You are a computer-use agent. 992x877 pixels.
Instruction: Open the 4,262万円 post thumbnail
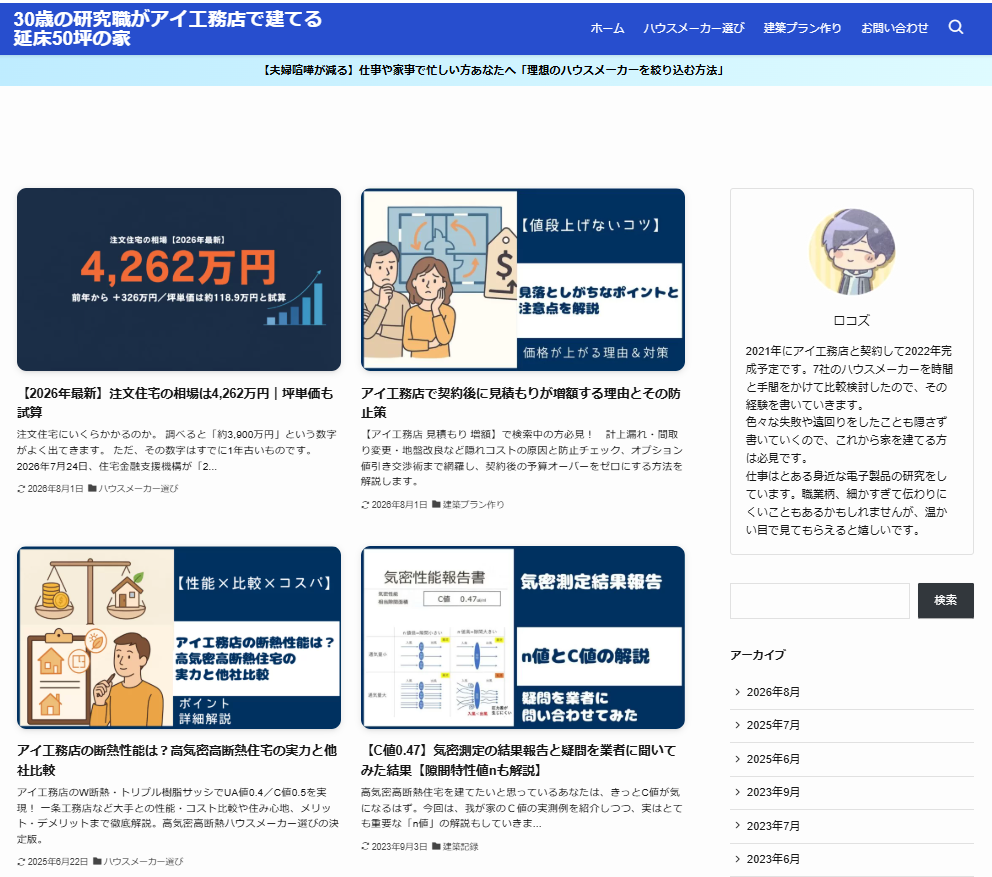pyautogui.click(x=179, y=279)
